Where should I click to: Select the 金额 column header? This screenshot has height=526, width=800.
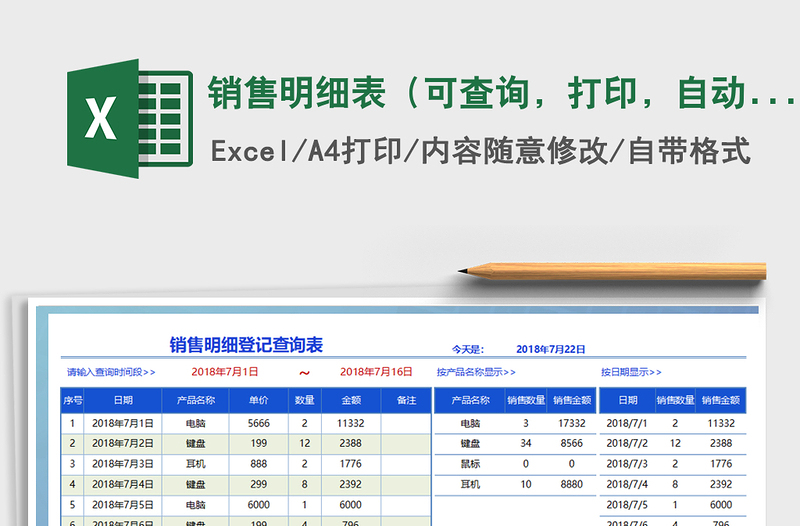click(351, 400)
